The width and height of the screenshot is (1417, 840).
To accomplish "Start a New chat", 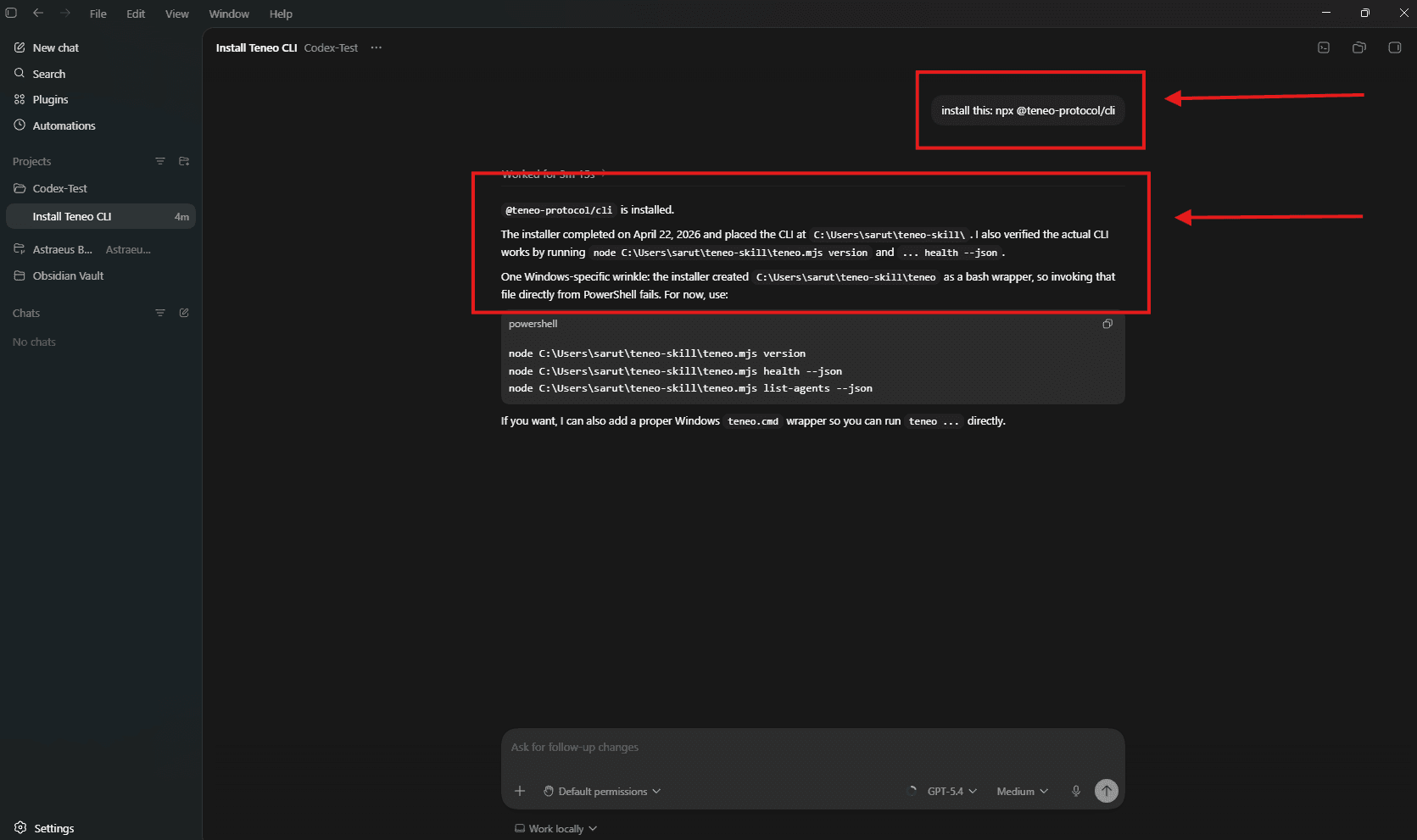I will (101, 47).
